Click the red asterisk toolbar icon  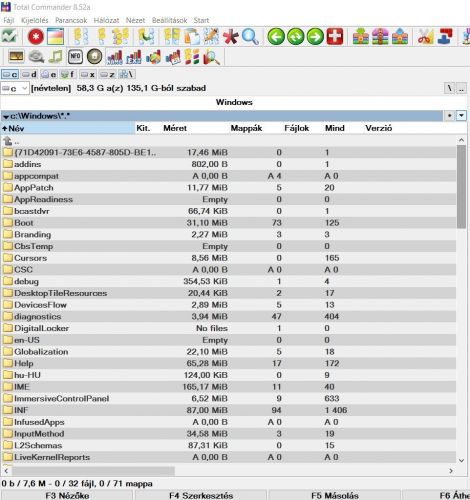tap(231, 36)
